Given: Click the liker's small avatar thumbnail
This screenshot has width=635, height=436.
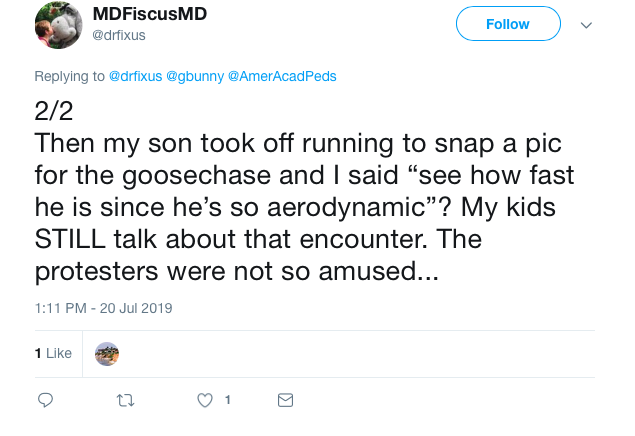Looking at the screenshot, I should pyautogui.click(x=107, y=353).
